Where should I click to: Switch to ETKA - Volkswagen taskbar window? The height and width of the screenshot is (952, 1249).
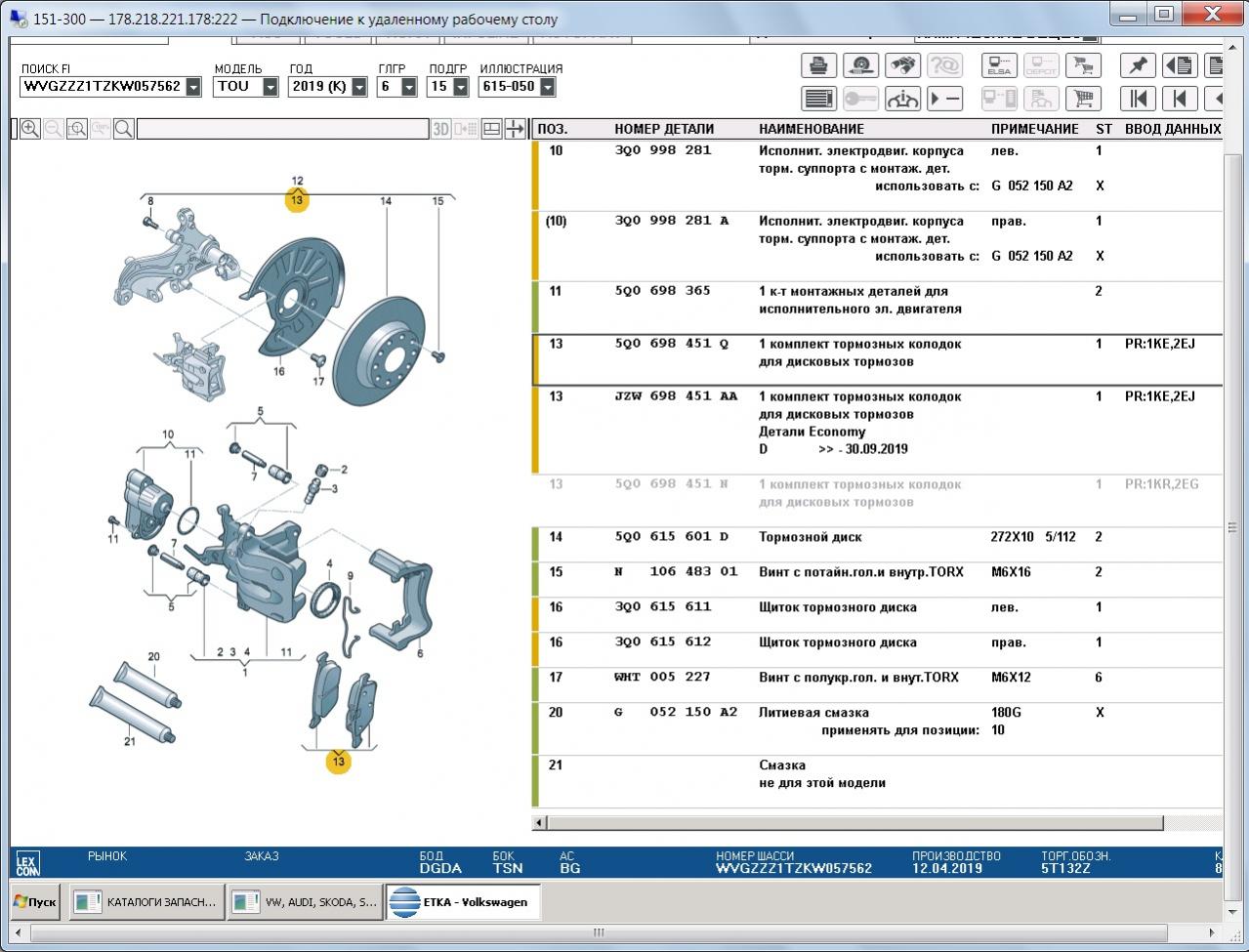[463, 902]
